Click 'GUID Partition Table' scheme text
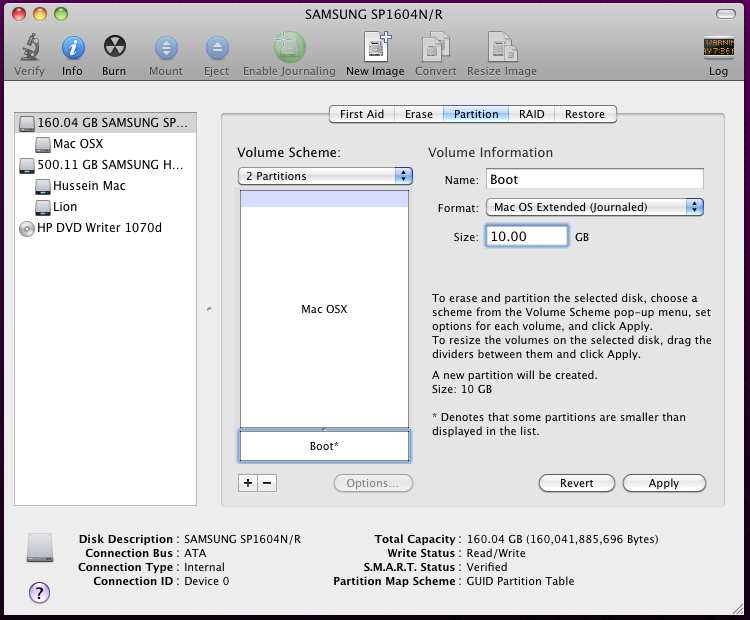This screenshot has height=620, width=750. (x=520, y=581)
